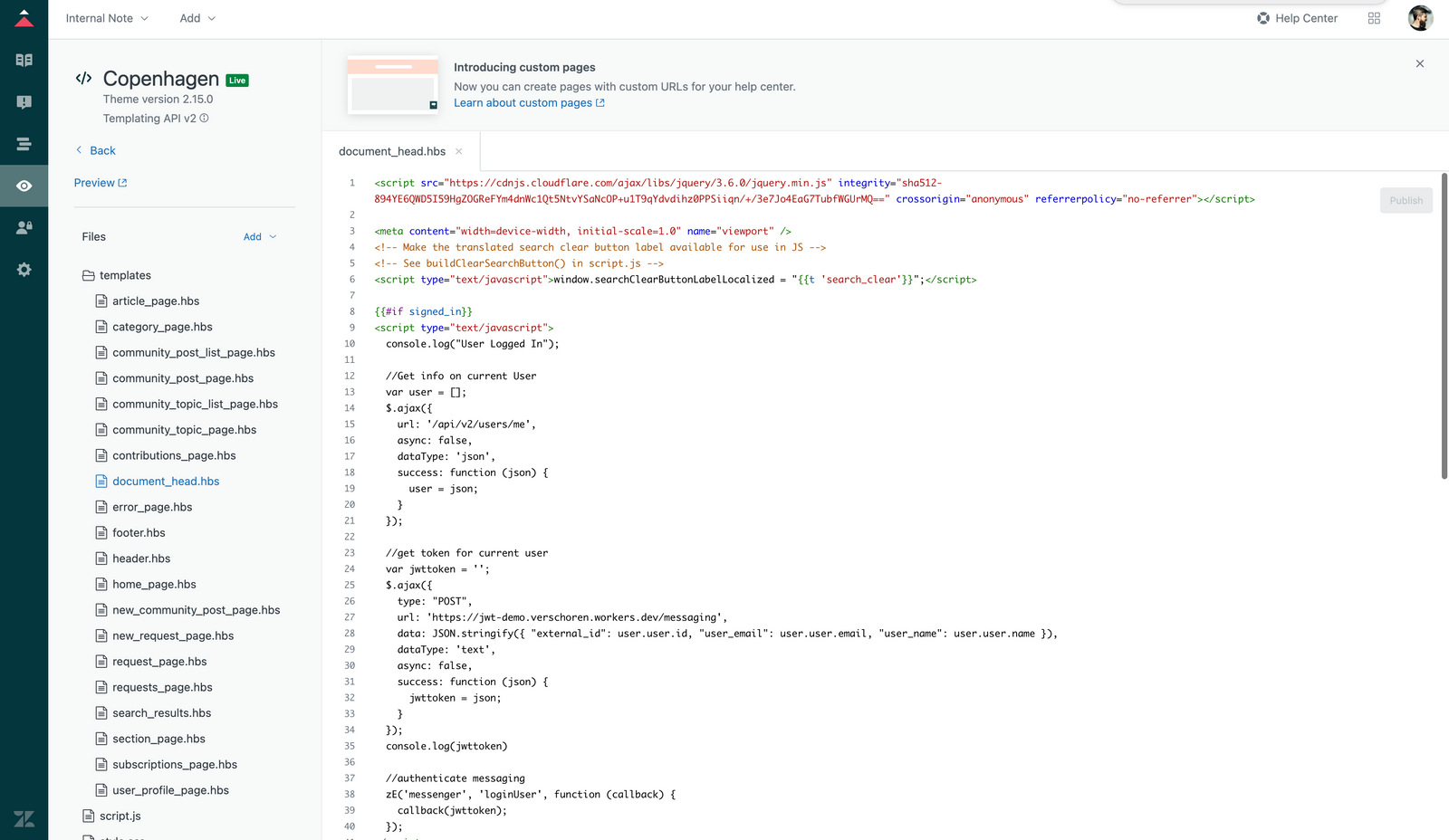Click the Copenhagen theme title
The height and width of the screenshot is (840, 1449).
pyautogui.click(x=161, y=79)
